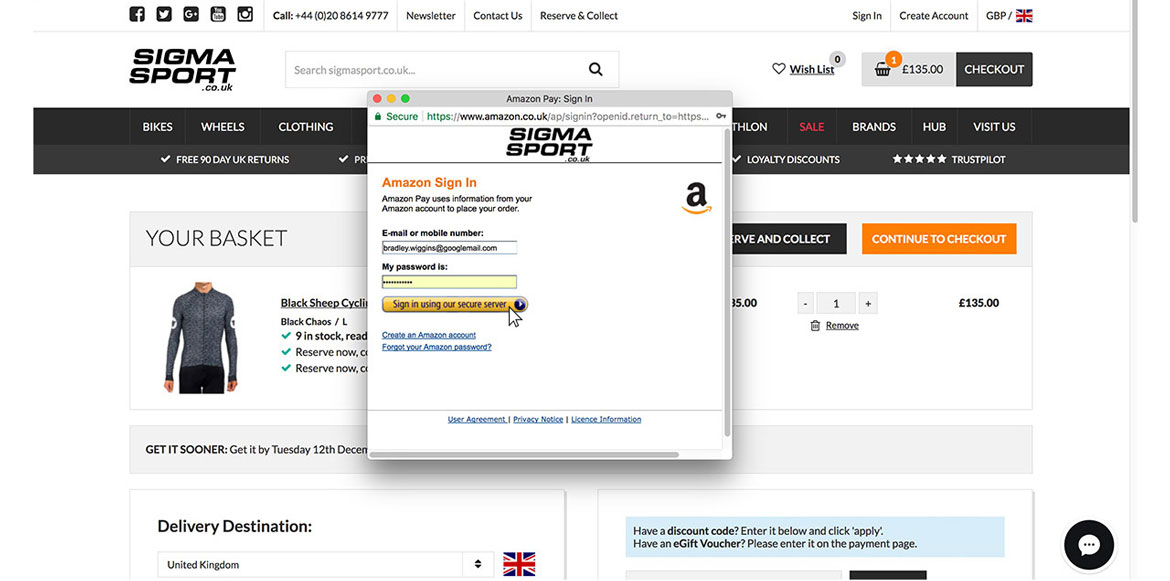Remove the jersey from basket
Image resolution: width=1170 pixels, height=581 pixels.
coord(842,325)
